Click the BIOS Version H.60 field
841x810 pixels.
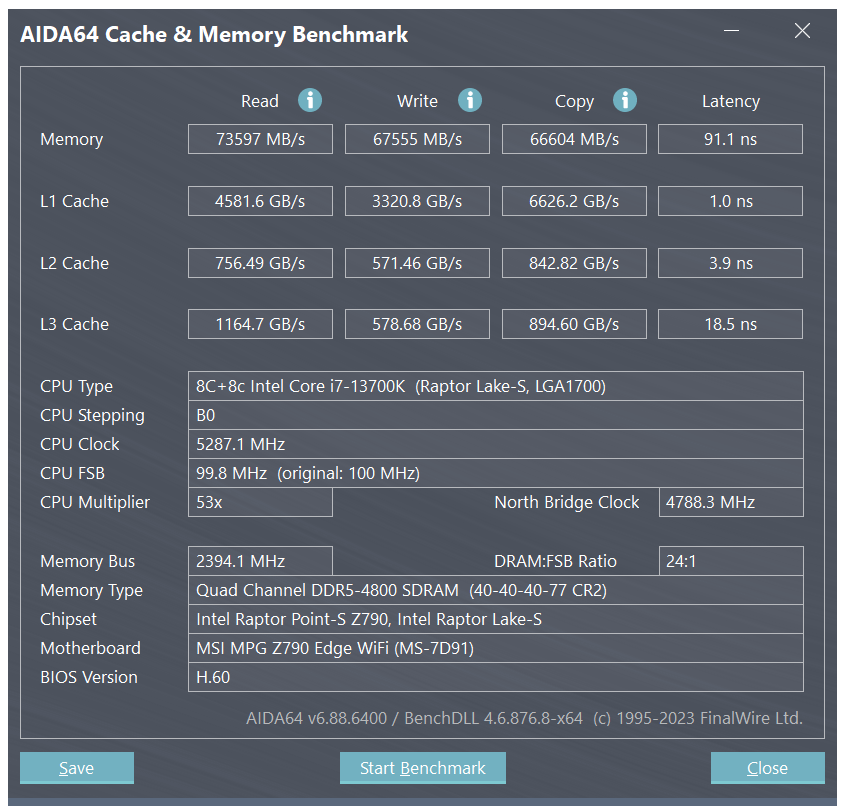tap(496, 677)
